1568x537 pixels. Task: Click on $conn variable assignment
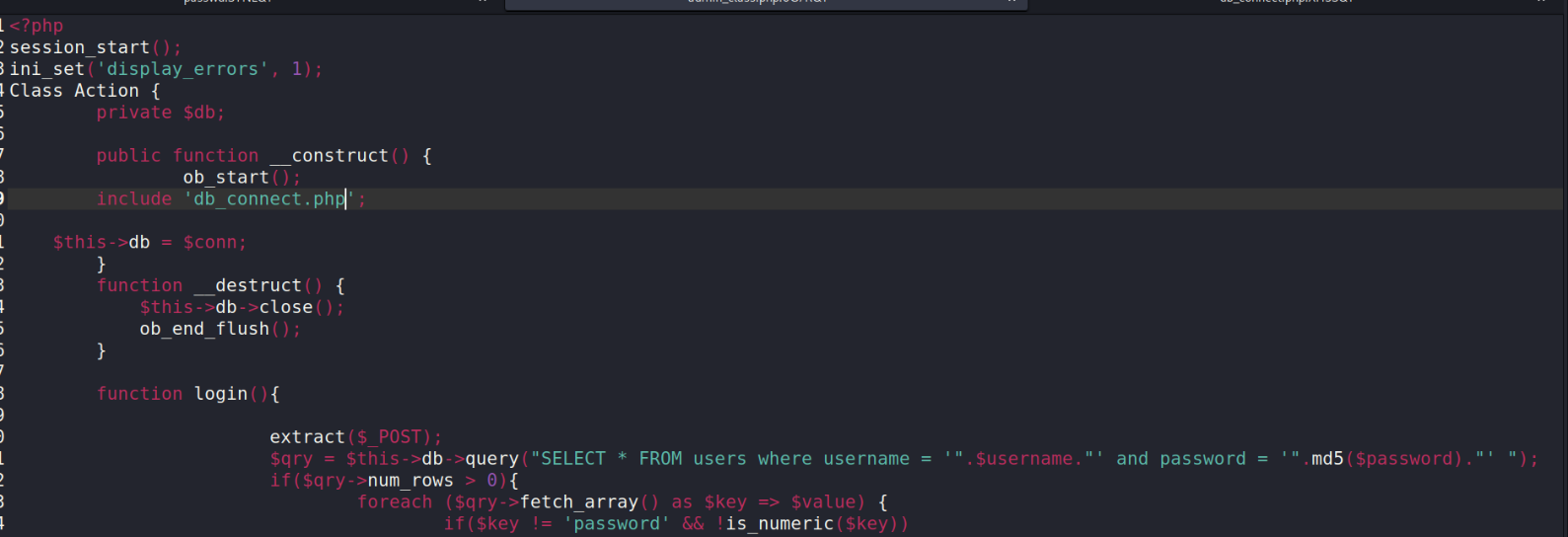[214, 243]
